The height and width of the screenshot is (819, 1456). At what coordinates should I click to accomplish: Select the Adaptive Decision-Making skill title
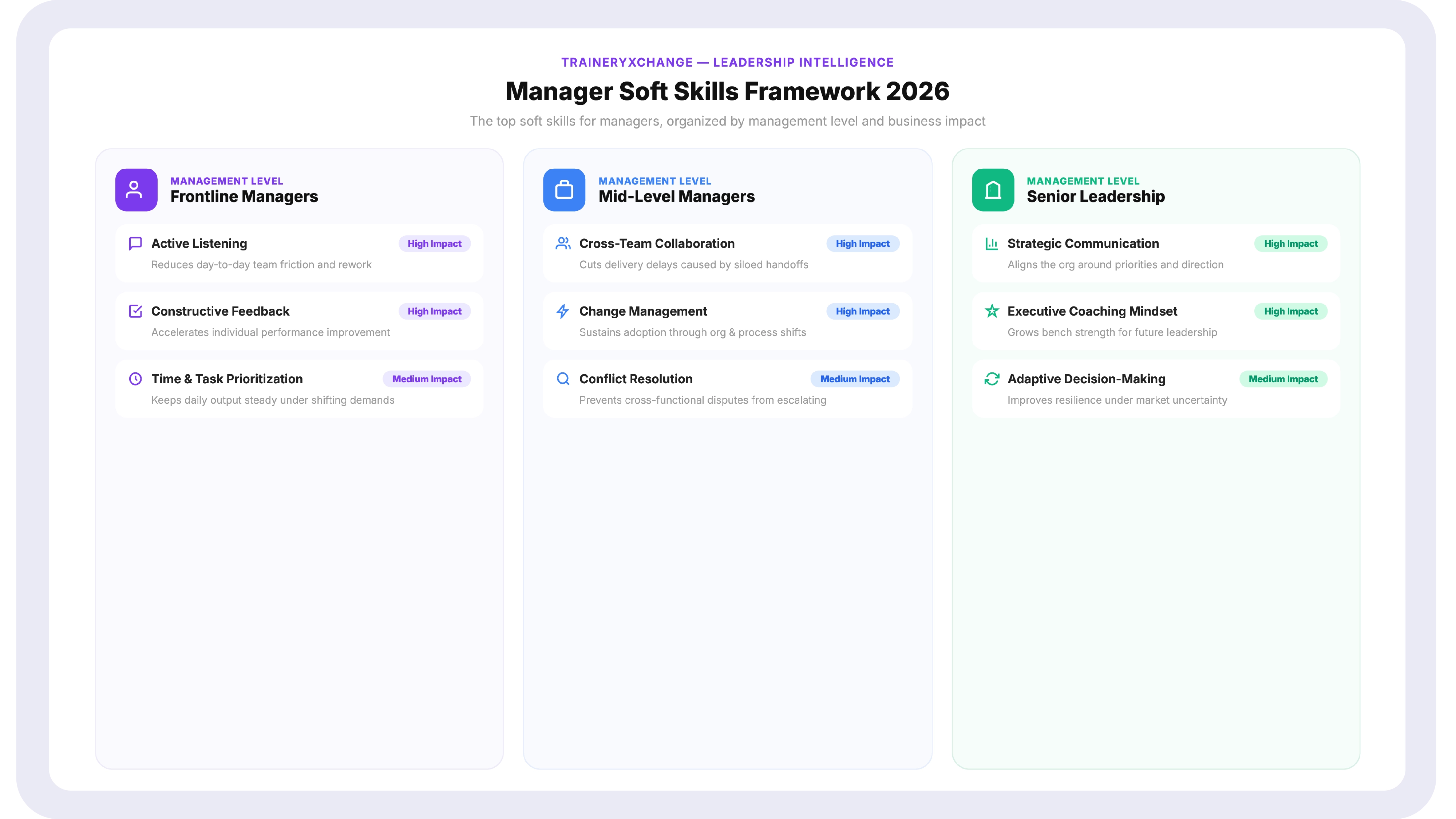tap(1086, 379)
